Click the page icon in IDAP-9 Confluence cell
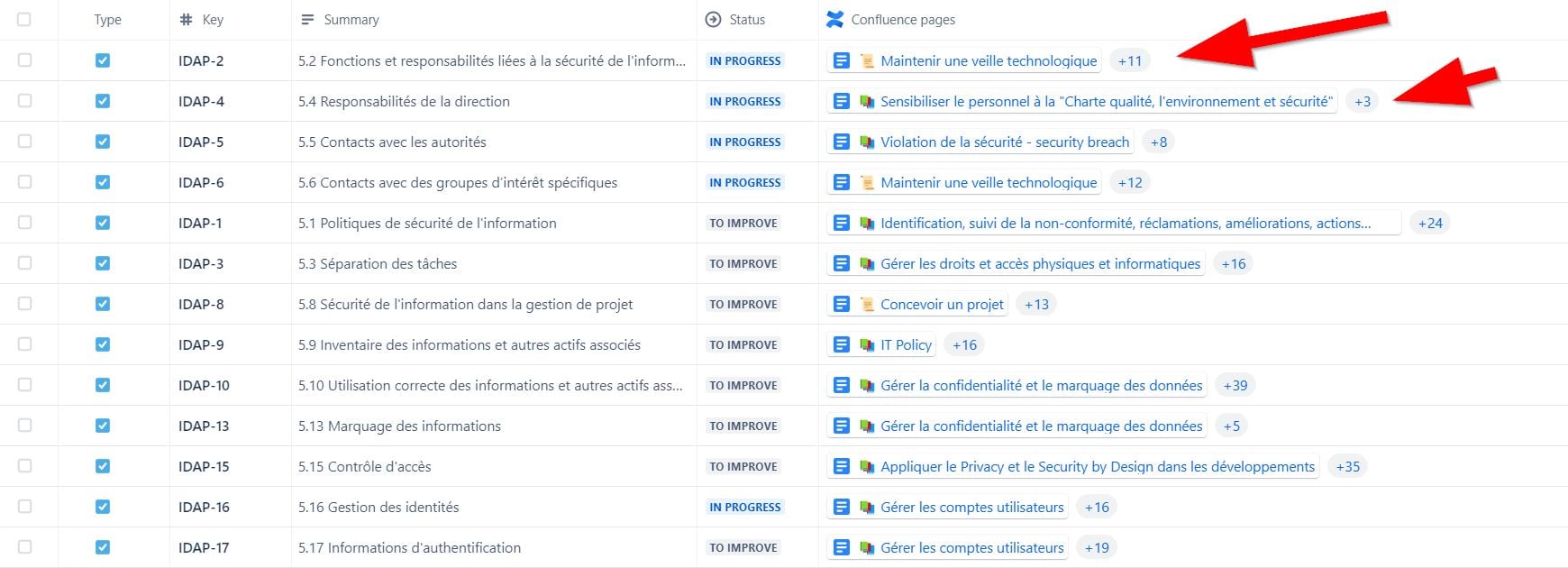Viewport: 1568px width, 568px height. tap(841, 344)
